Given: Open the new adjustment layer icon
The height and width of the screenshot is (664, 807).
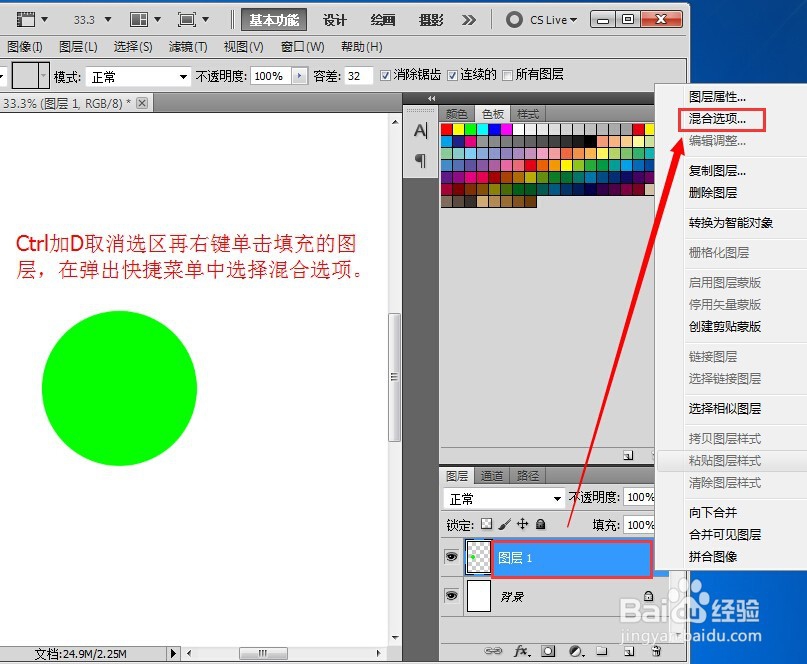Looking at the screenshot, I should [575, 651].
